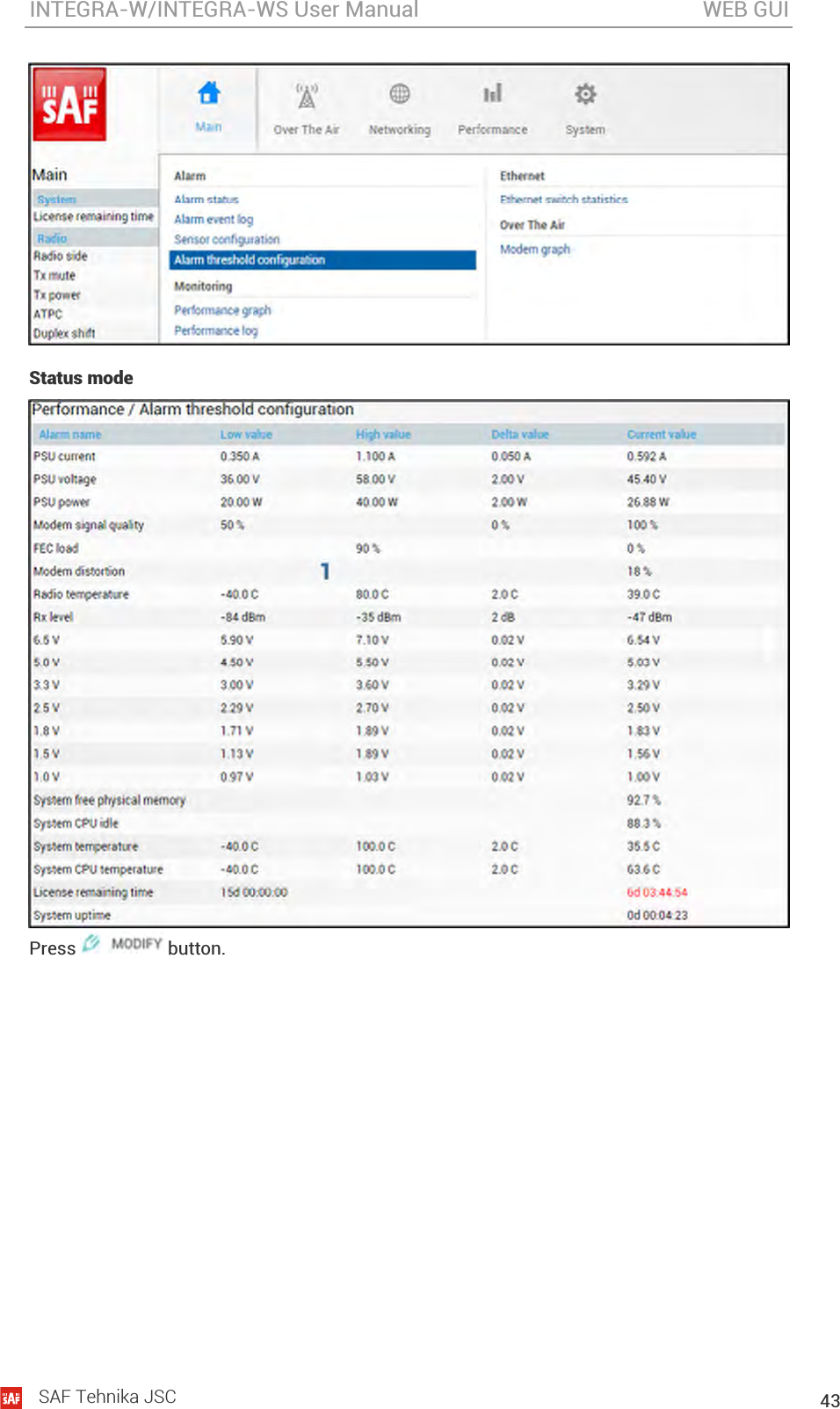The width and height of the screenshot is (840, 1409).
Task: Click the MODIFY button label
Action: point(137,944)
